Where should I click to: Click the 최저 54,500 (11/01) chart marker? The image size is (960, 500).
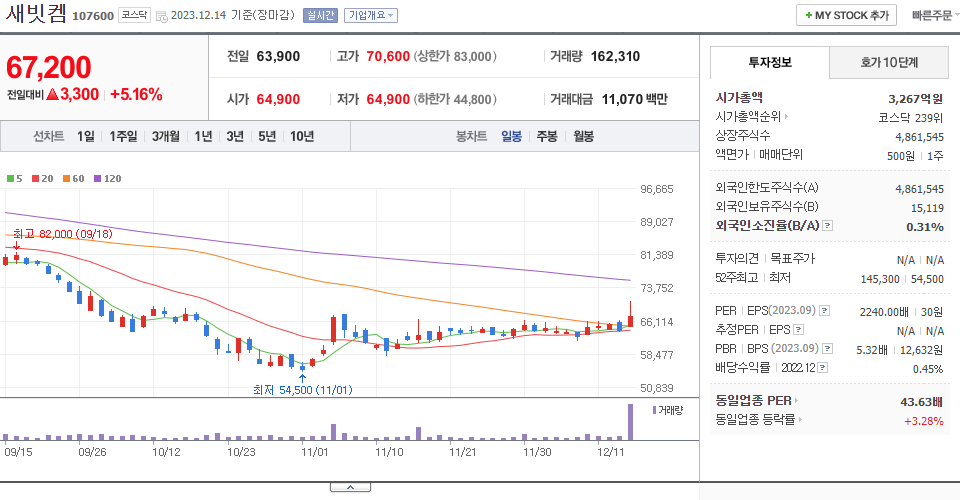tap(303, 390)
